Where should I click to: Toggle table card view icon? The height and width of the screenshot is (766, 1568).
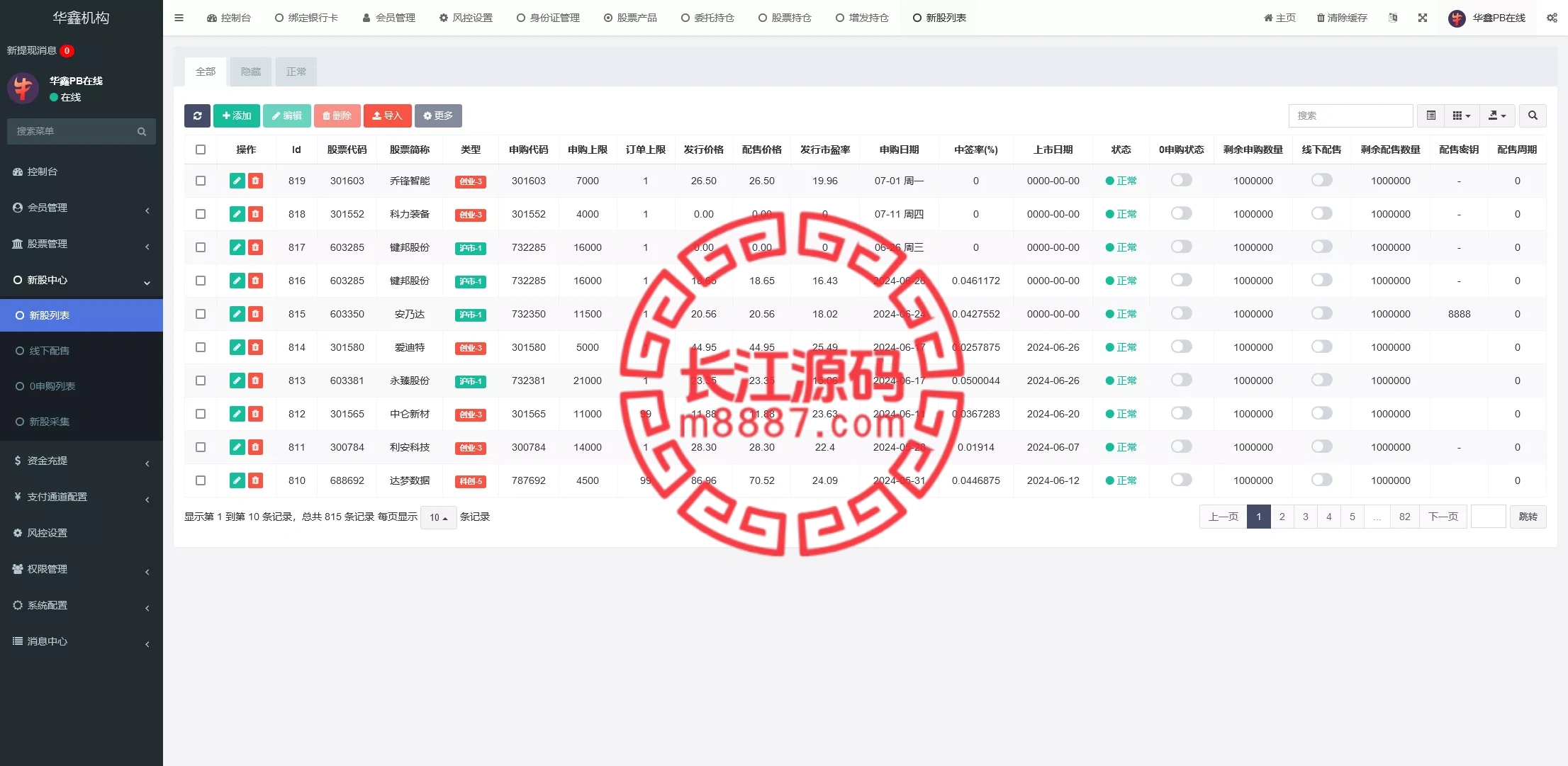point(1431,116)
